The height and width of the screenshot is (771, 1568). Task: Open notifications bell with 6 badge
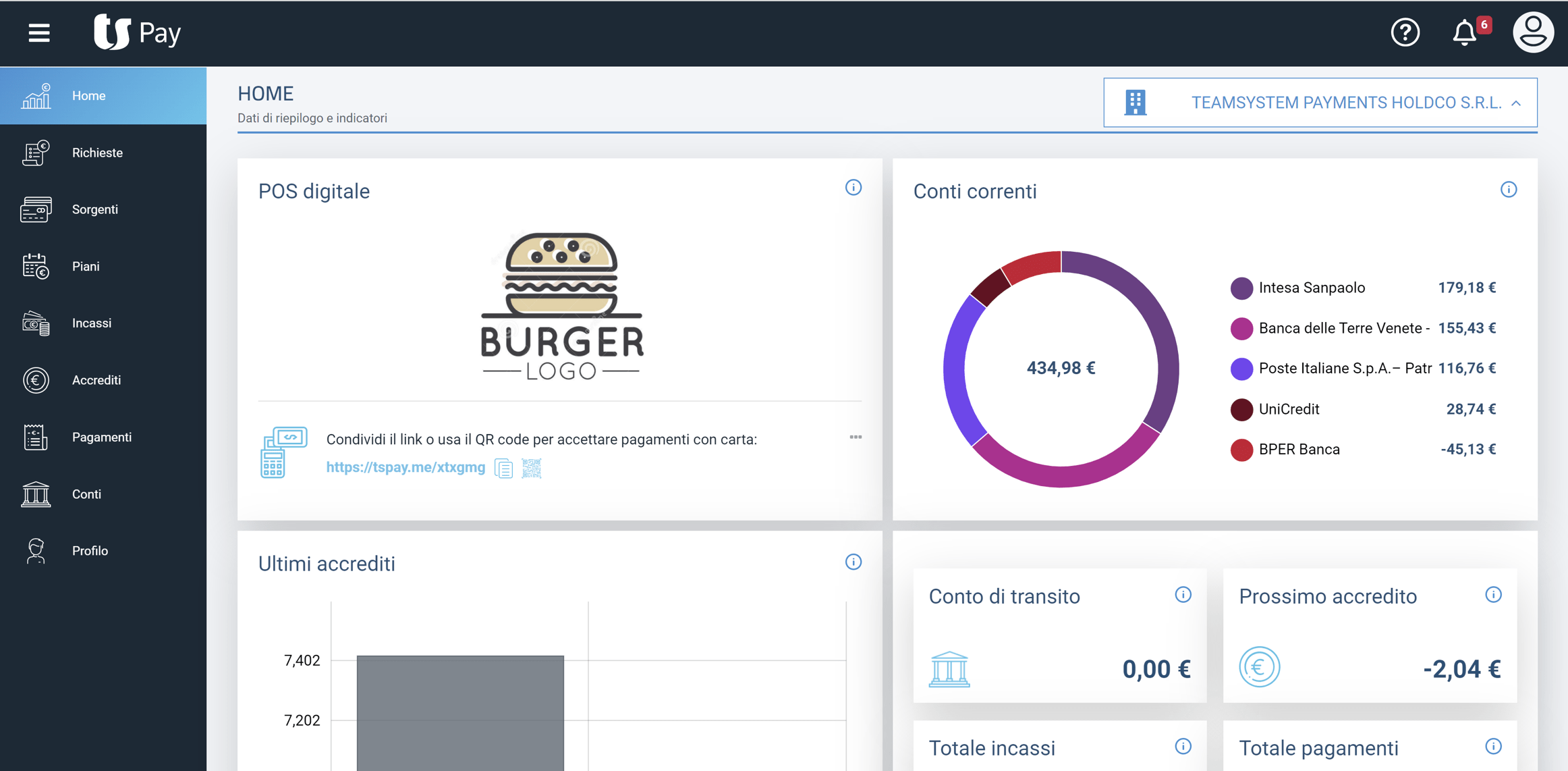pyautogui.click(x=1470, y=32)
